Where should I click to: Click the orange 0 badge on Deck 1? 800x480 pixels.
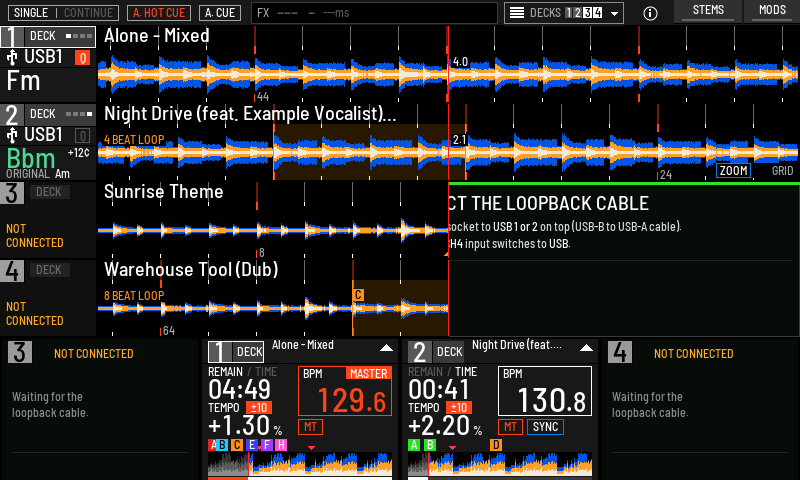(x=83, y=58)
